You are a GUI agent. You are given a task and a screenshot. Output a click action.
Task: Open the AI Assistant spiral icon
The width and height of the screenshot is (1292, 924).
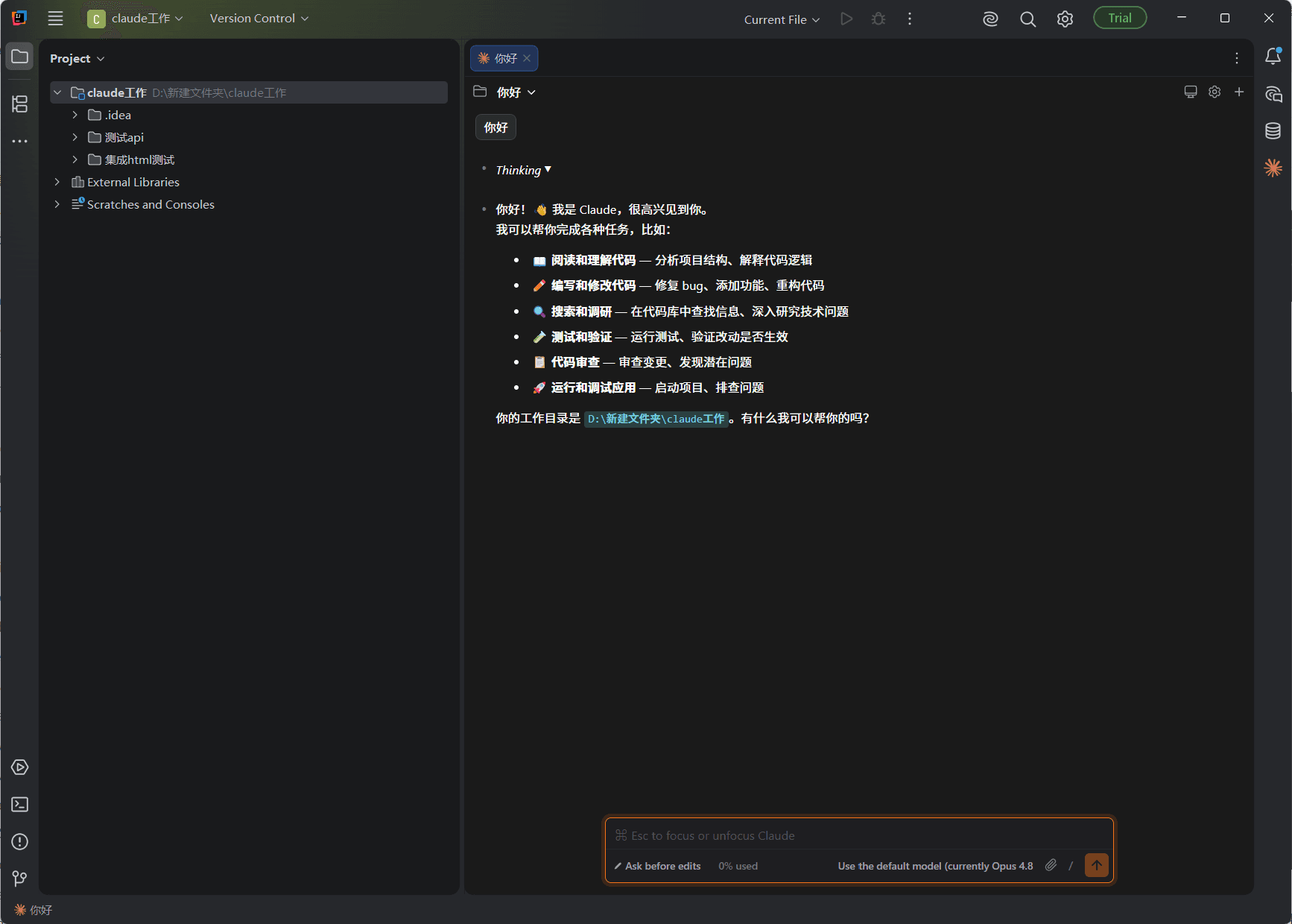point(990,19)
